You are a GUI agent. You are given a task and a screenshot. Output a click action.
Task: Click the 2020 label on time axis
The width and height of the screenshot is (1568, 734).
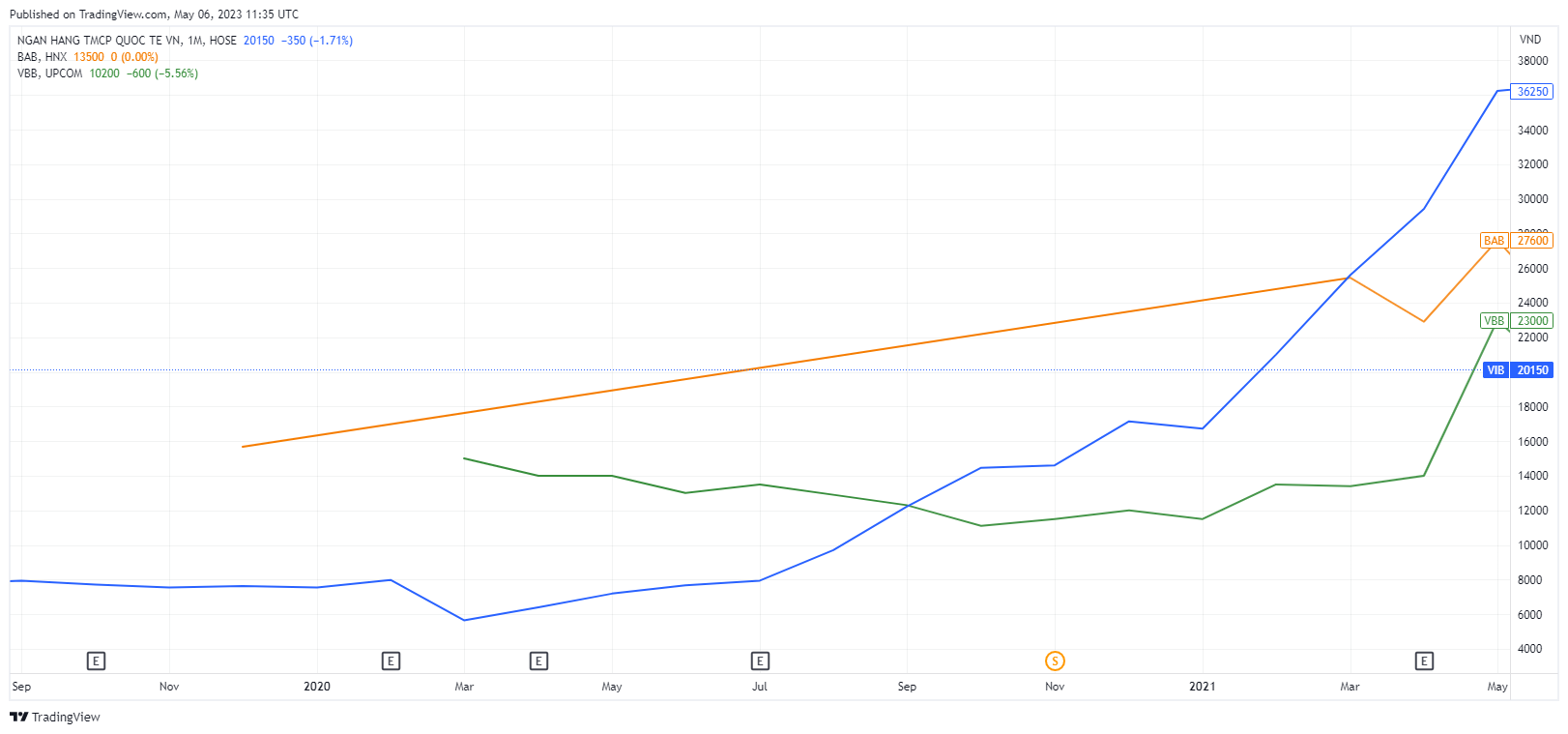(317, 687)
